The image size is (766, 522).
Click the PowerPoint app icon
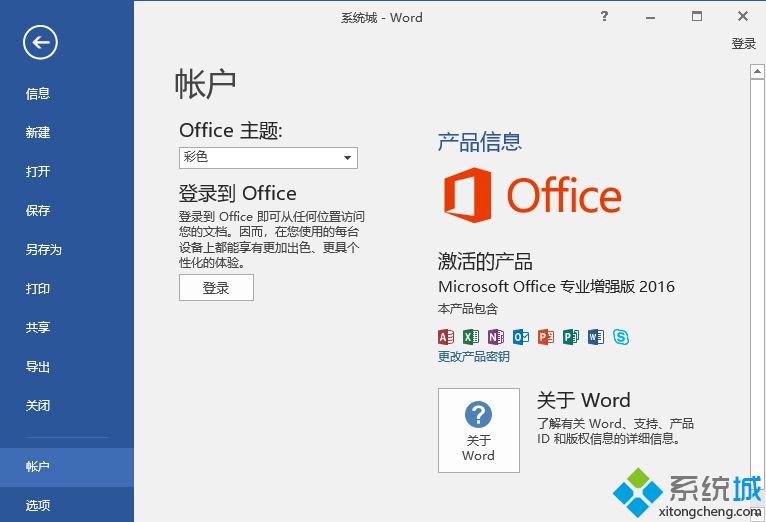(x=546, y=336)
